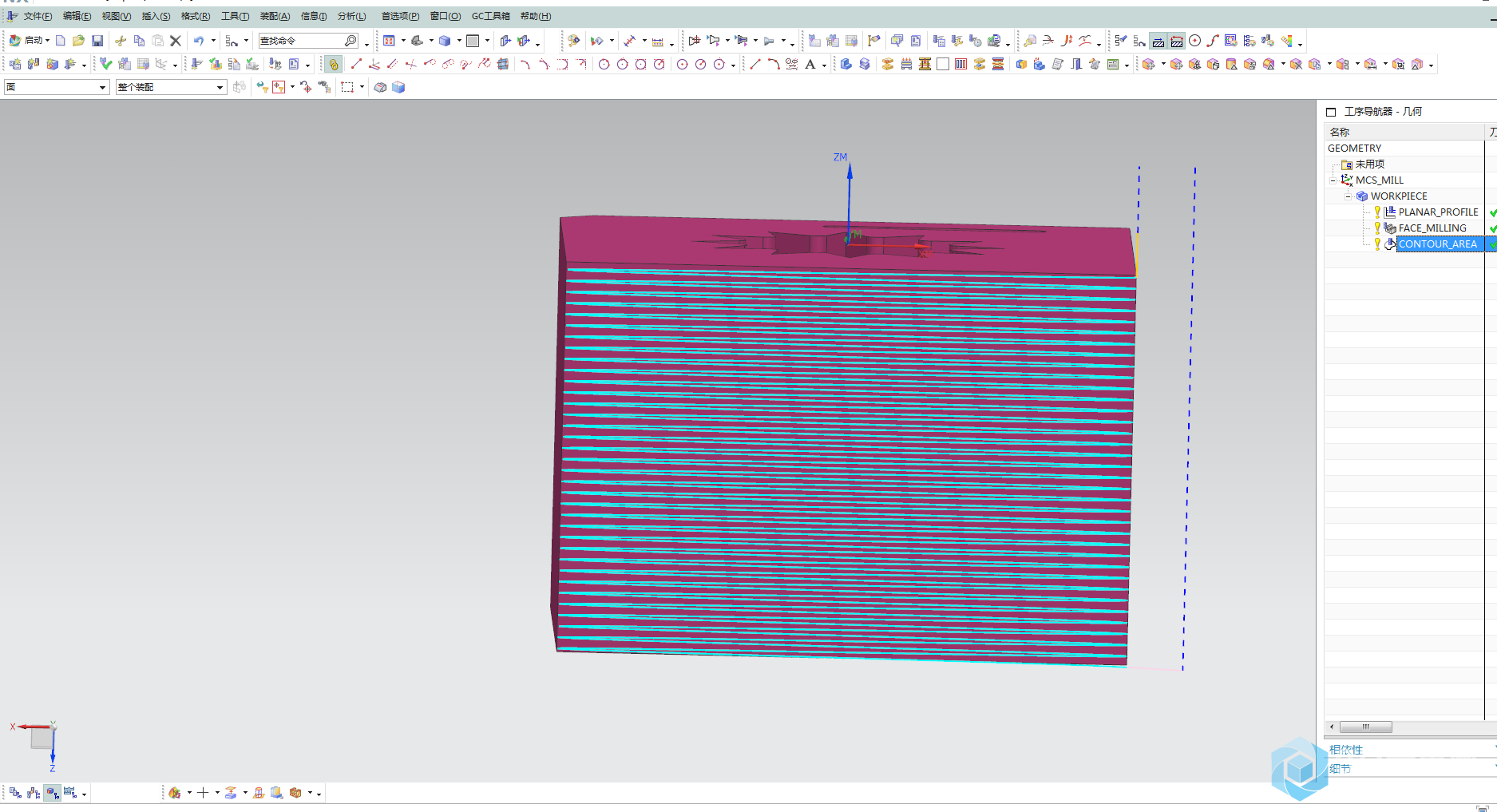1497x812 pixels.
Task: Open dropdown arrow next to text A tool
Action: [x=824, y=65]
